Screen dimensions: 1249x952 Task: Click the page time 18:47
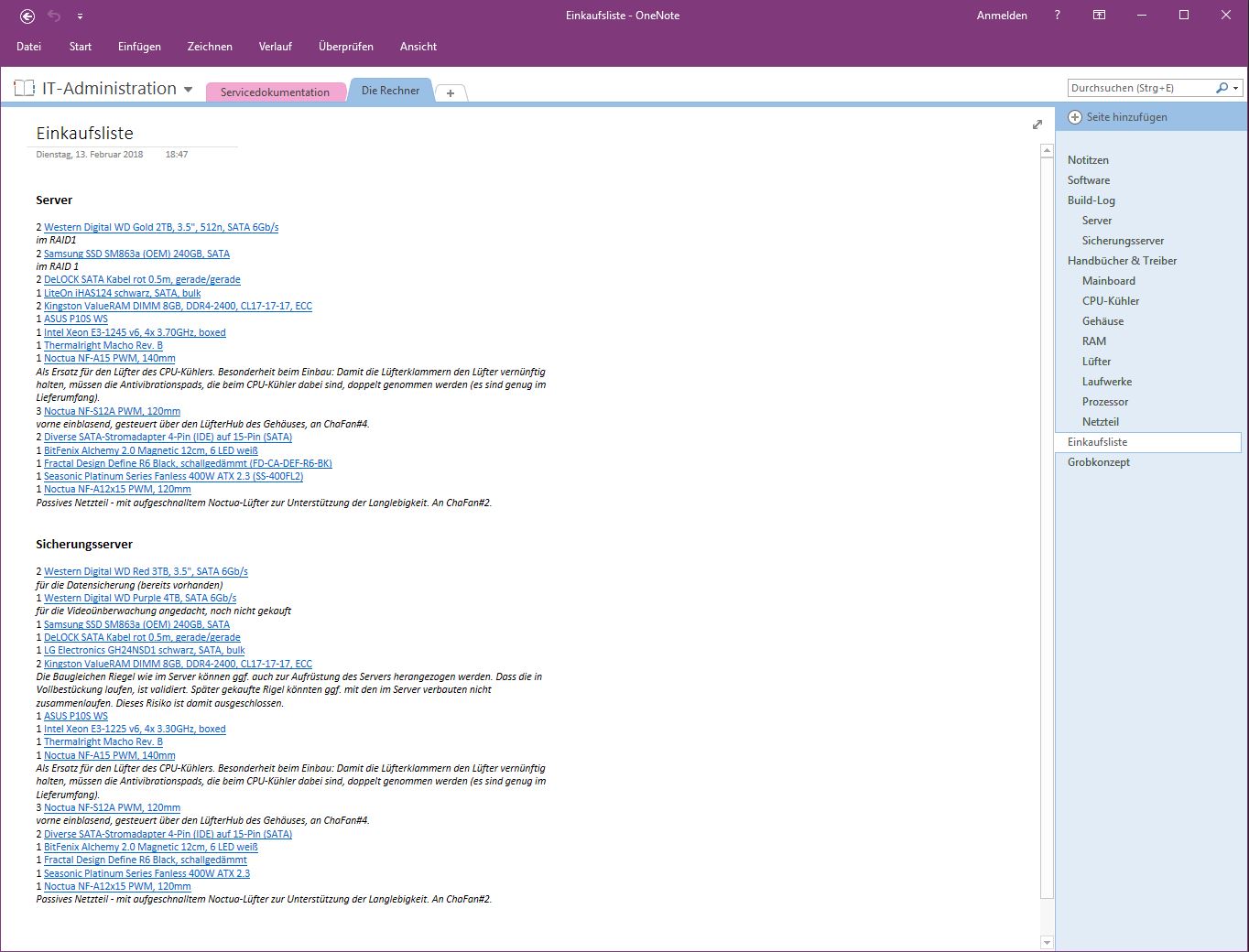(177, 155)
